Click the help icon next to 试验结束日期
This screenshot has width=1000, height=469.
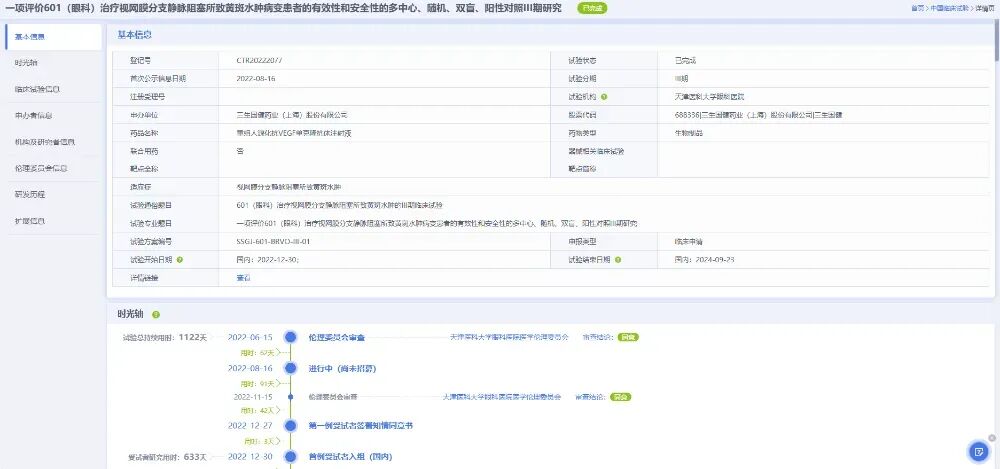tap(614, 260)
